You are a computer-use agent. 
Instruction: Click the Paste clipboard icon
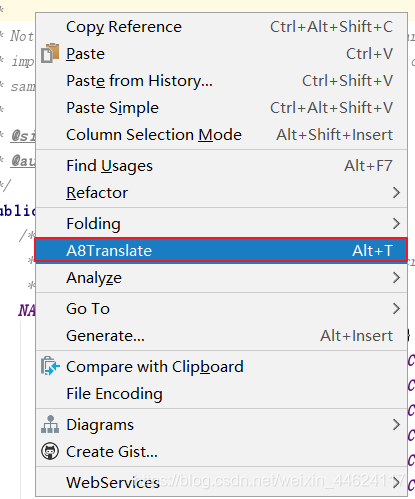point(50,53)
